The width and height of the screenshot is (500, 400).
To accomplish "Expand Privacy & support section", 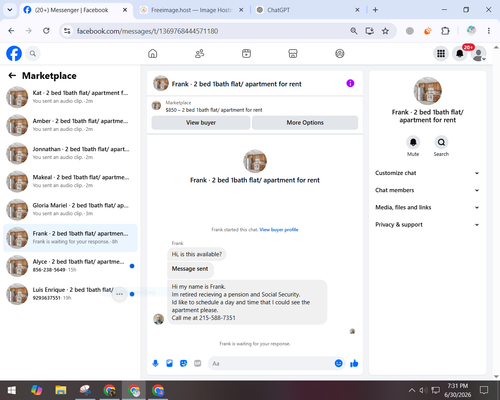I will pos(427,225).
